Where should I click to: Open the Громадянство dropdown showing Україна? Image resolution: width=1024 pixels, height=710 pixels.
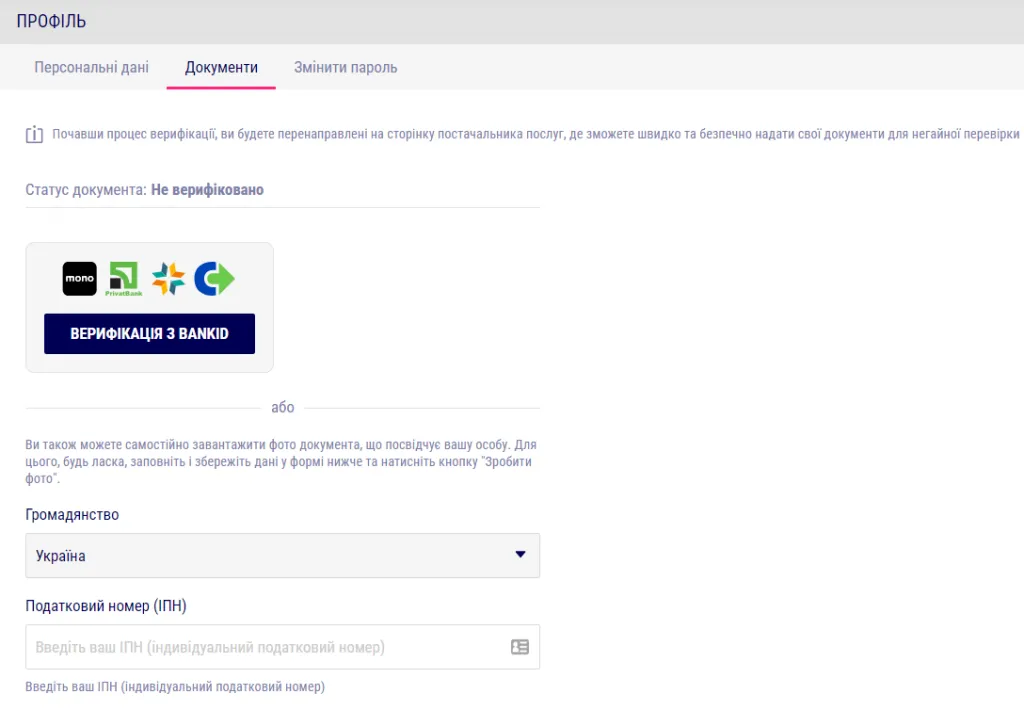click(x=283, y=555)
